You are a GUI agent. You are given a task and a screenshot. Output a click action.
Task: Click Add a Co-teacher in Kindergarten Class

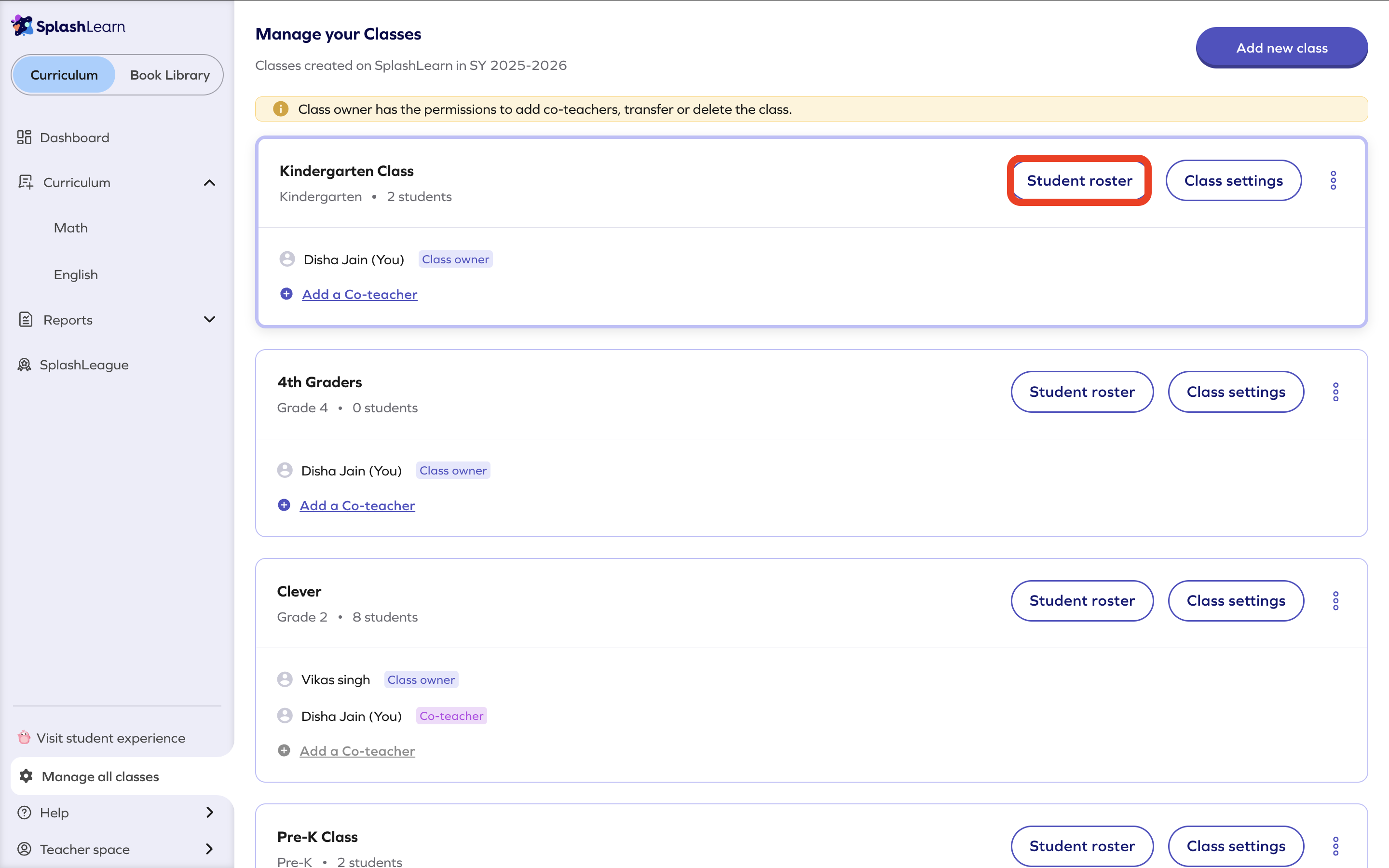point(360,294)
